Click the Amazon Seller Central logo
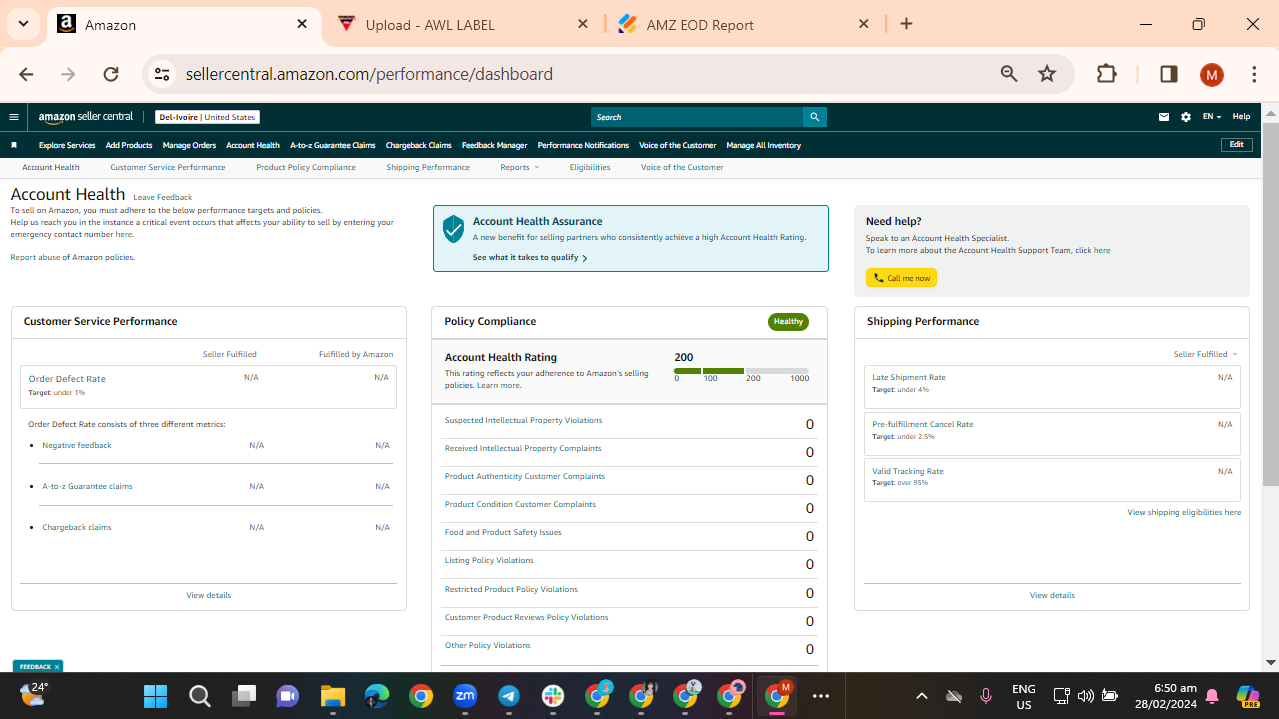 click(x=86, y=117)
